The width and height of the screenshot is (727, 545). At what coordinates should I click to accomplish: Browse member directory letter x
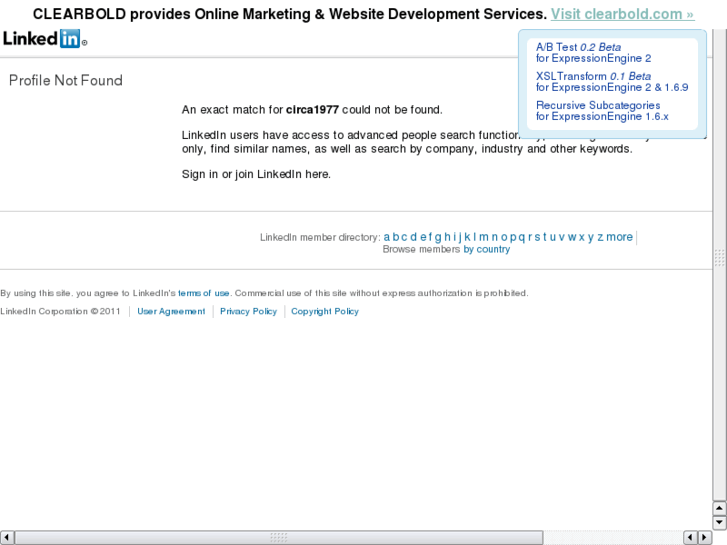[x=581, y=237]
